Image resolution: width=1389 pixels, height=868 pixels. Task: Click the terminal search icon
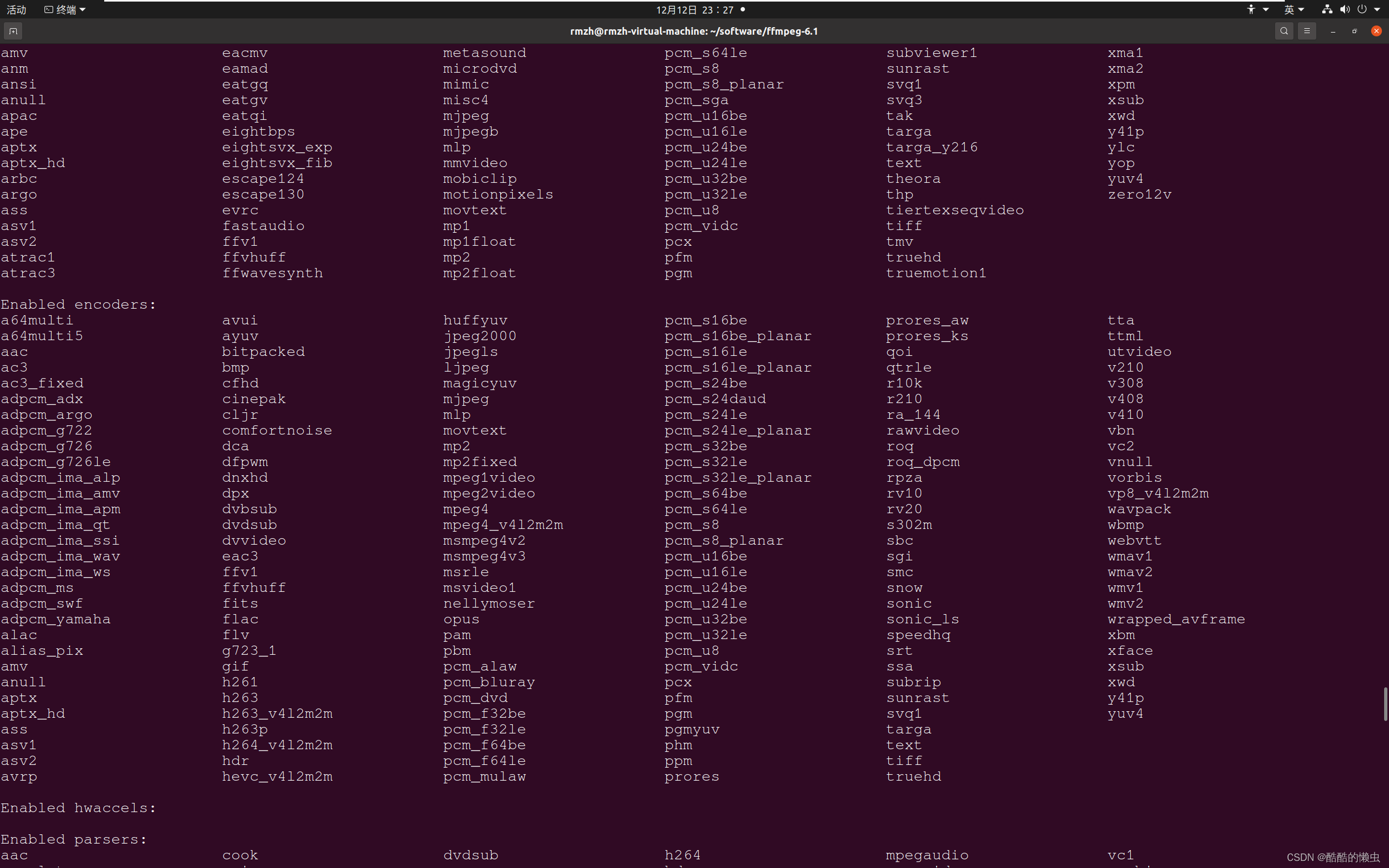[x=1284, y=31]
